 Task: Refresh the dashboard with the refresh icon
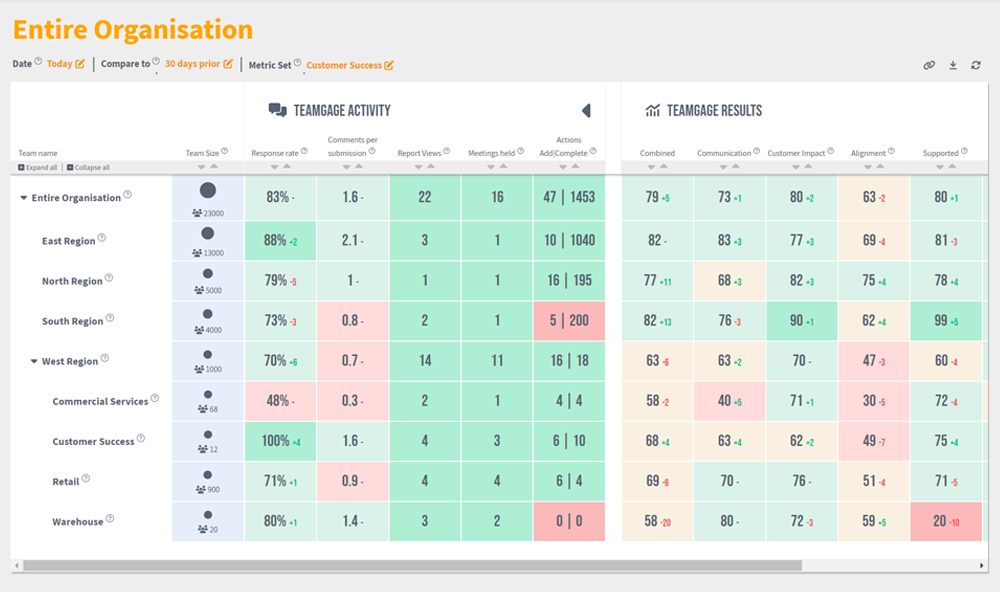click(976, 65)
